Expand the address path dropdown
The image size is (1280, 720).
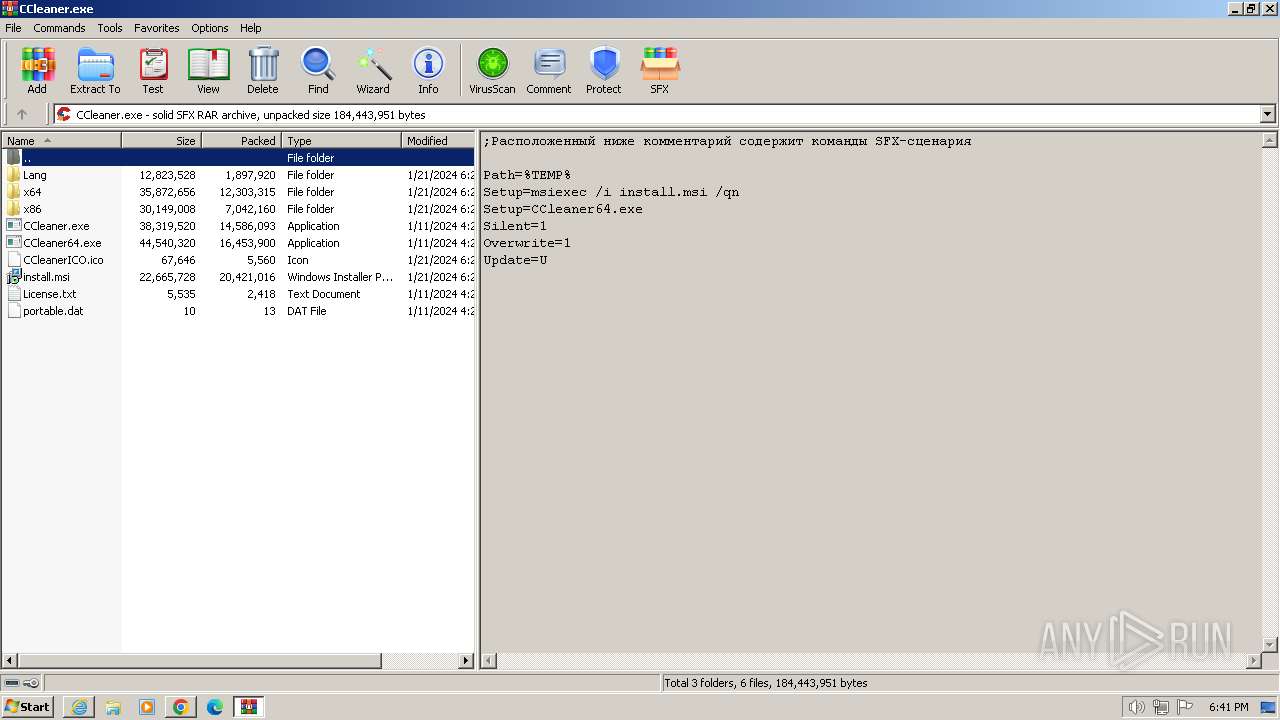click(1267, 114)
